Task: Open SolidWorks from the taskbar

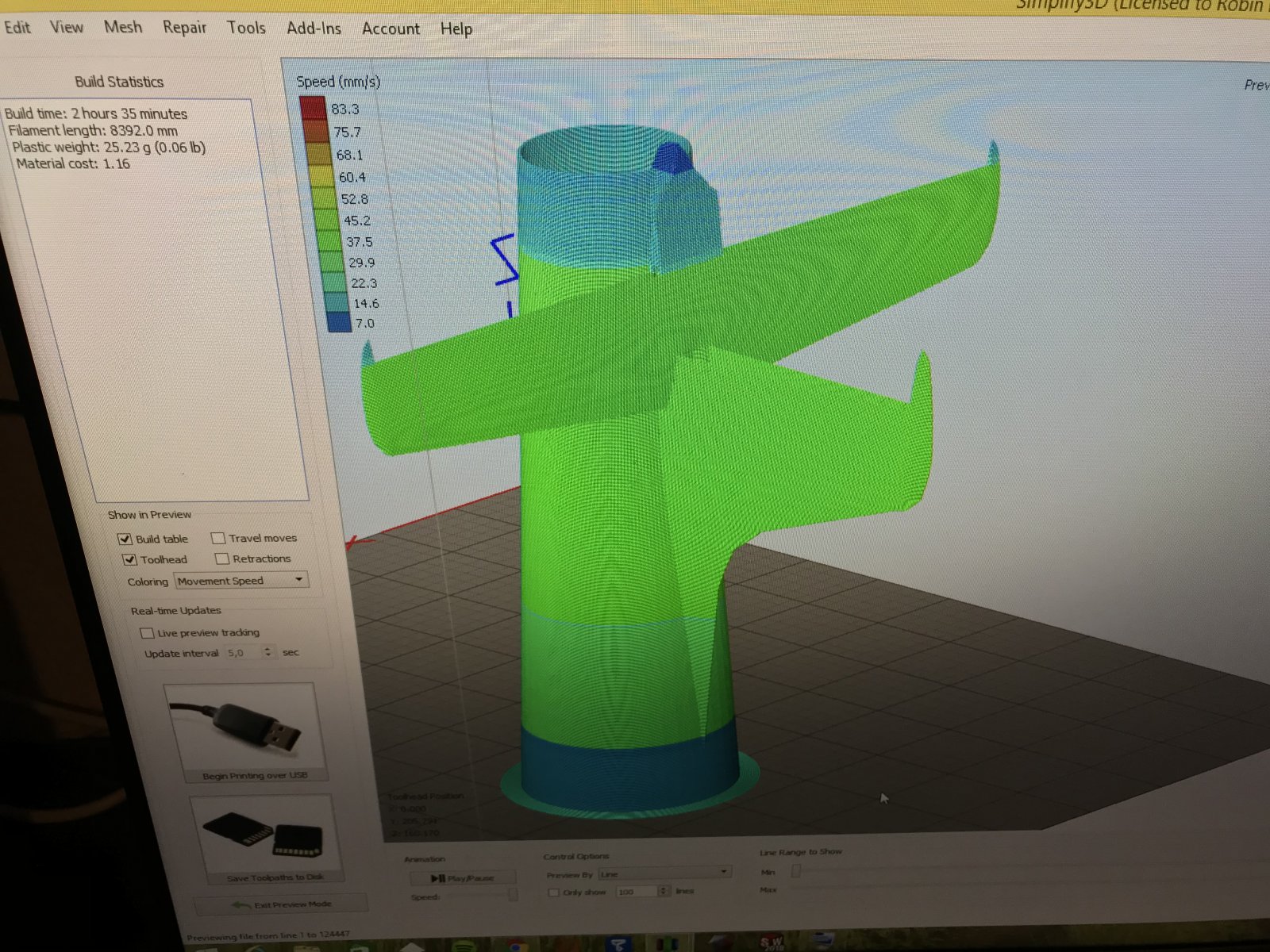Action: click(772, 942)
